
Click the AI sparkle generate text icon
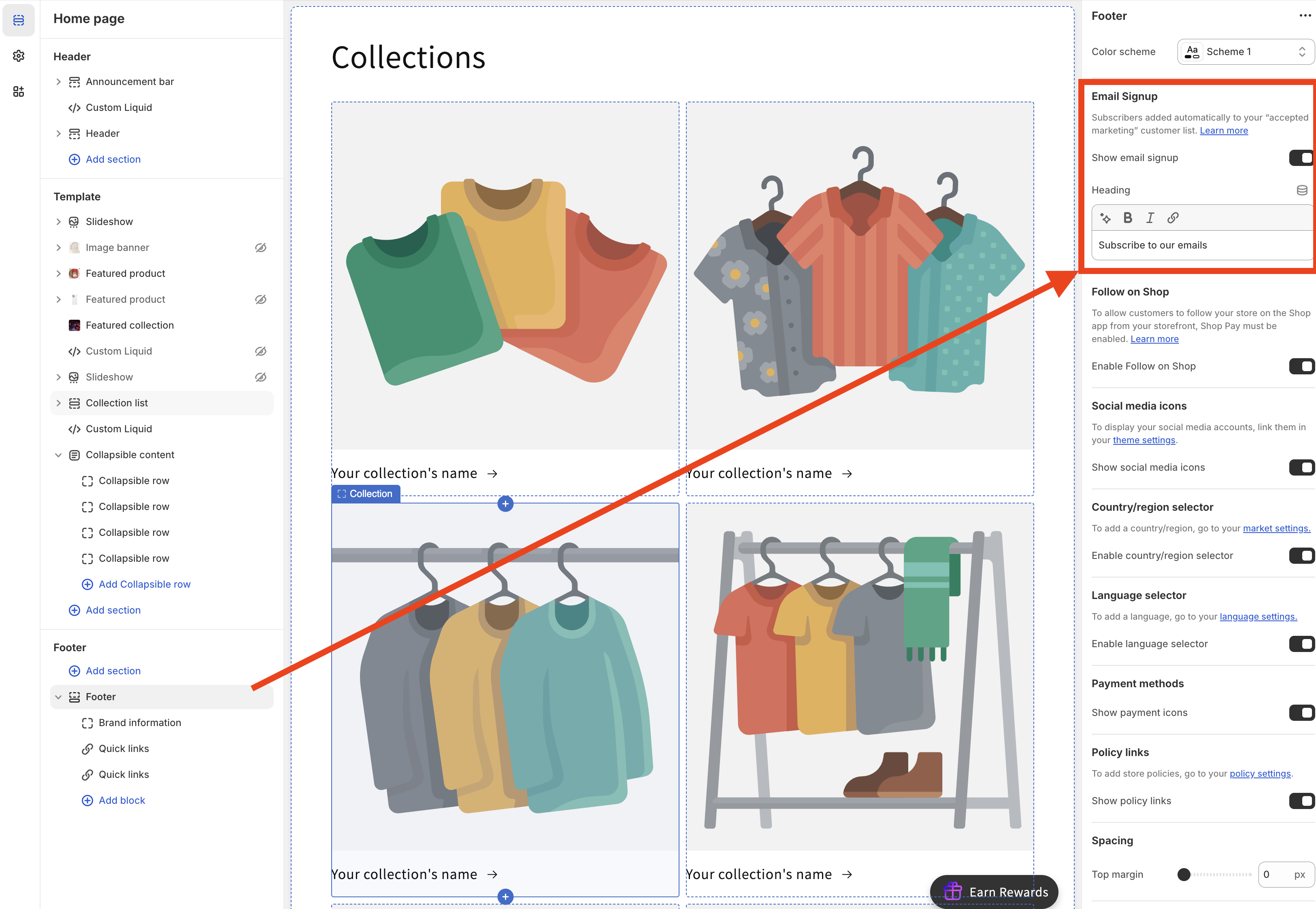pos(1105,218)
